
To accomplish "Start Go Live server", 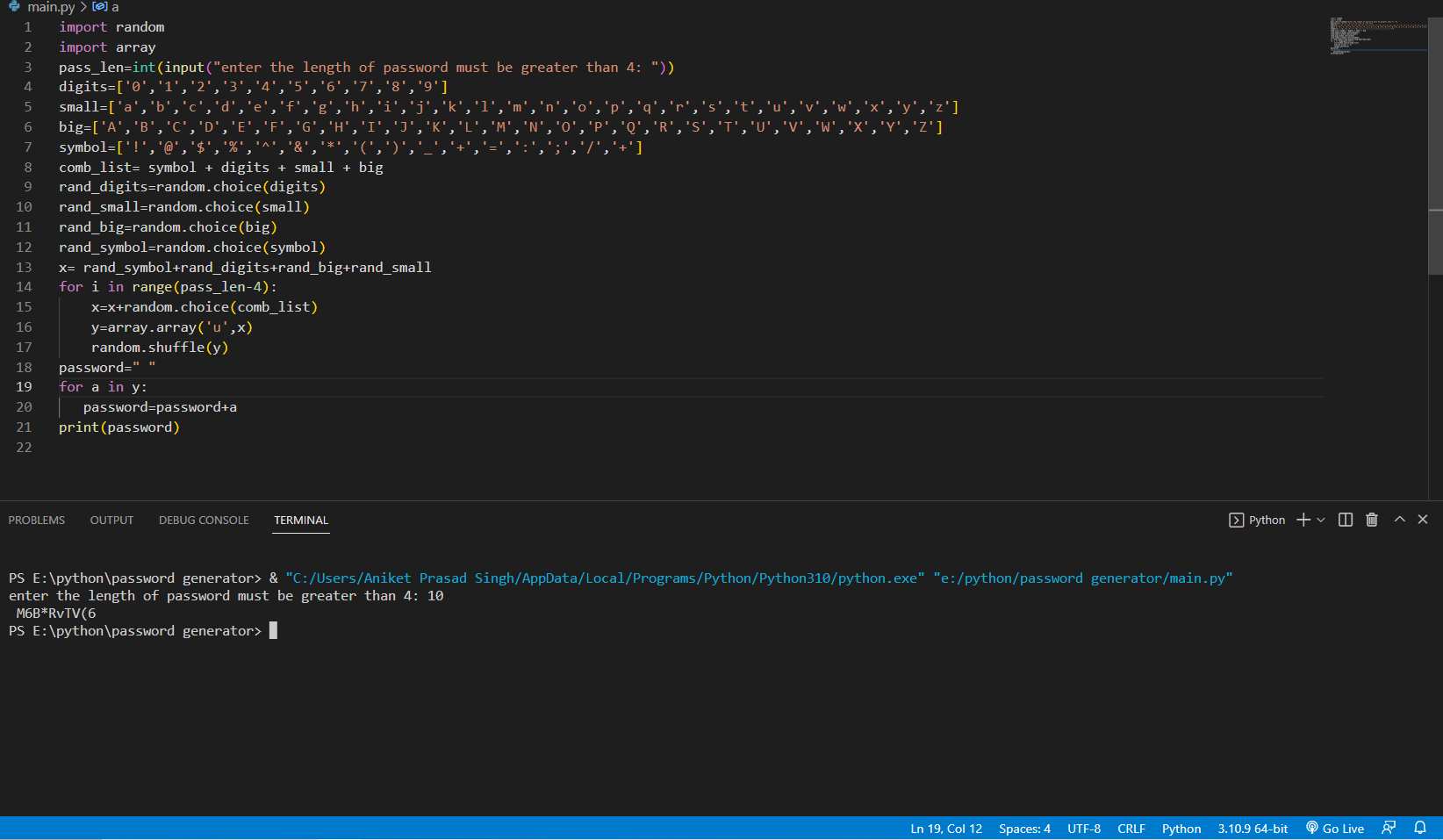I will pos(1335,828).
